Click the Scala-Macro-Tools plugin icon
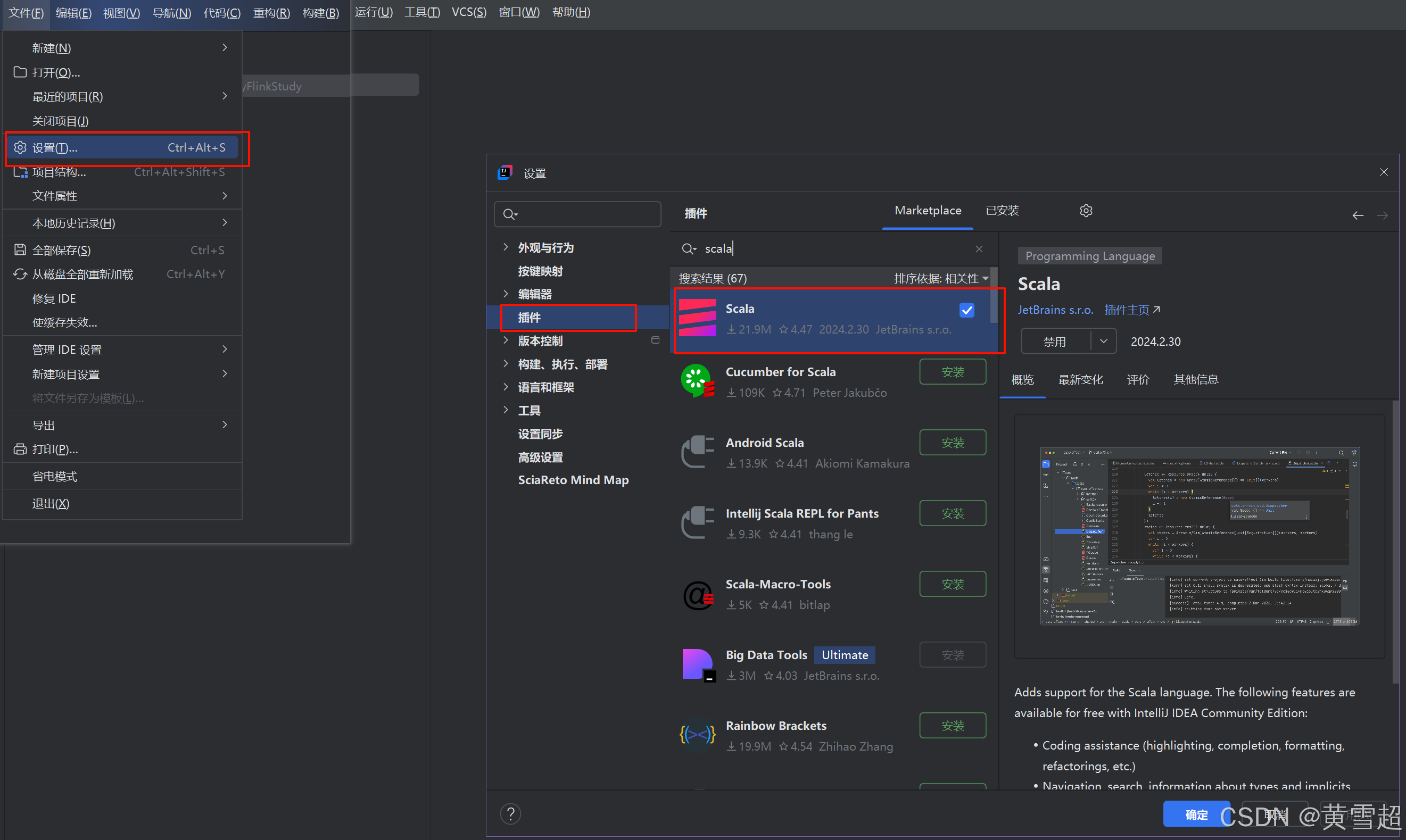The width and height of the screenshot is (1406, 840). click(697, 594)
